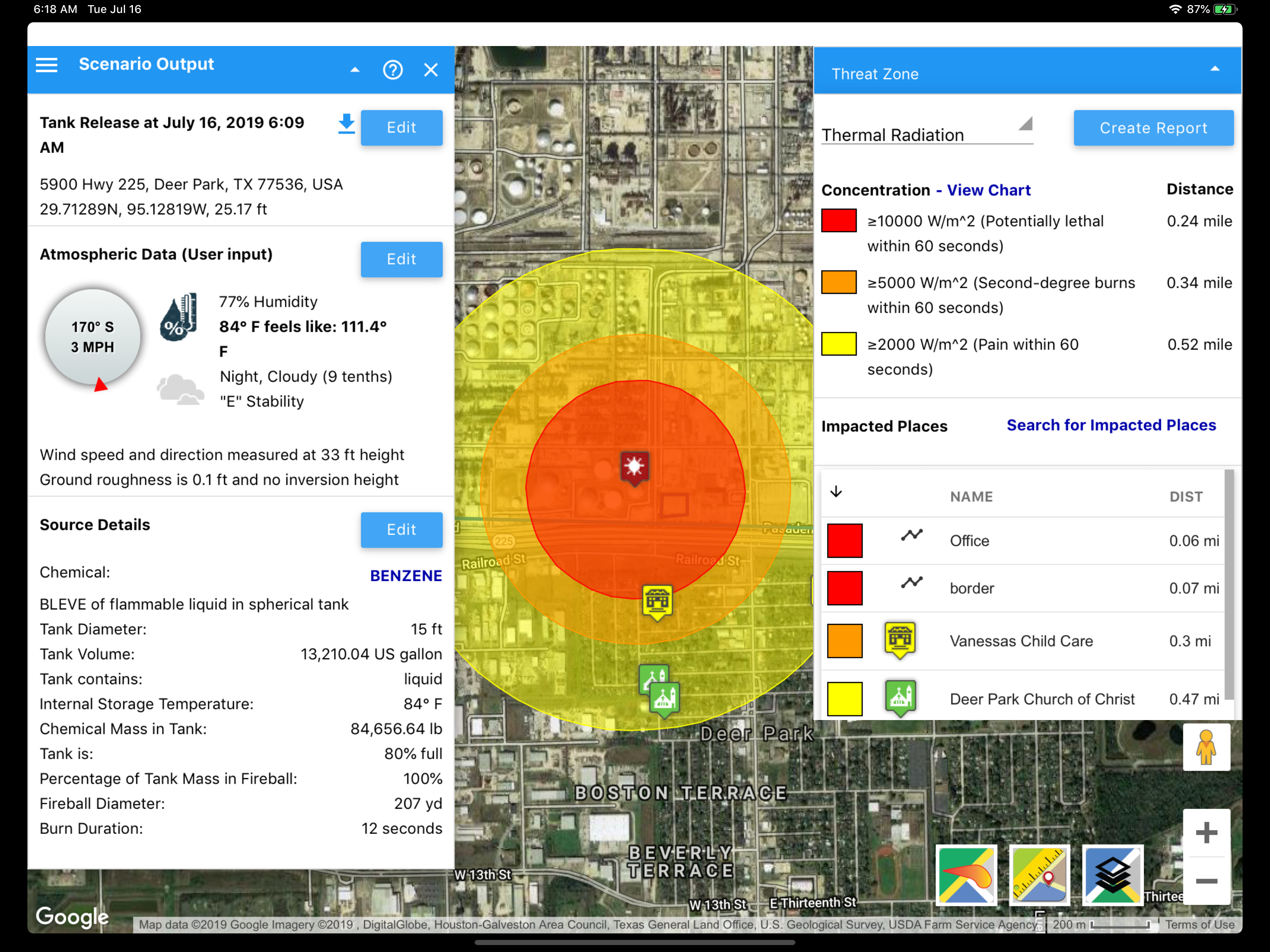Click the Wi-Fi status icon
Image resolution: width=1270 pixels, height=952 pixels.
pos(1175,9)
